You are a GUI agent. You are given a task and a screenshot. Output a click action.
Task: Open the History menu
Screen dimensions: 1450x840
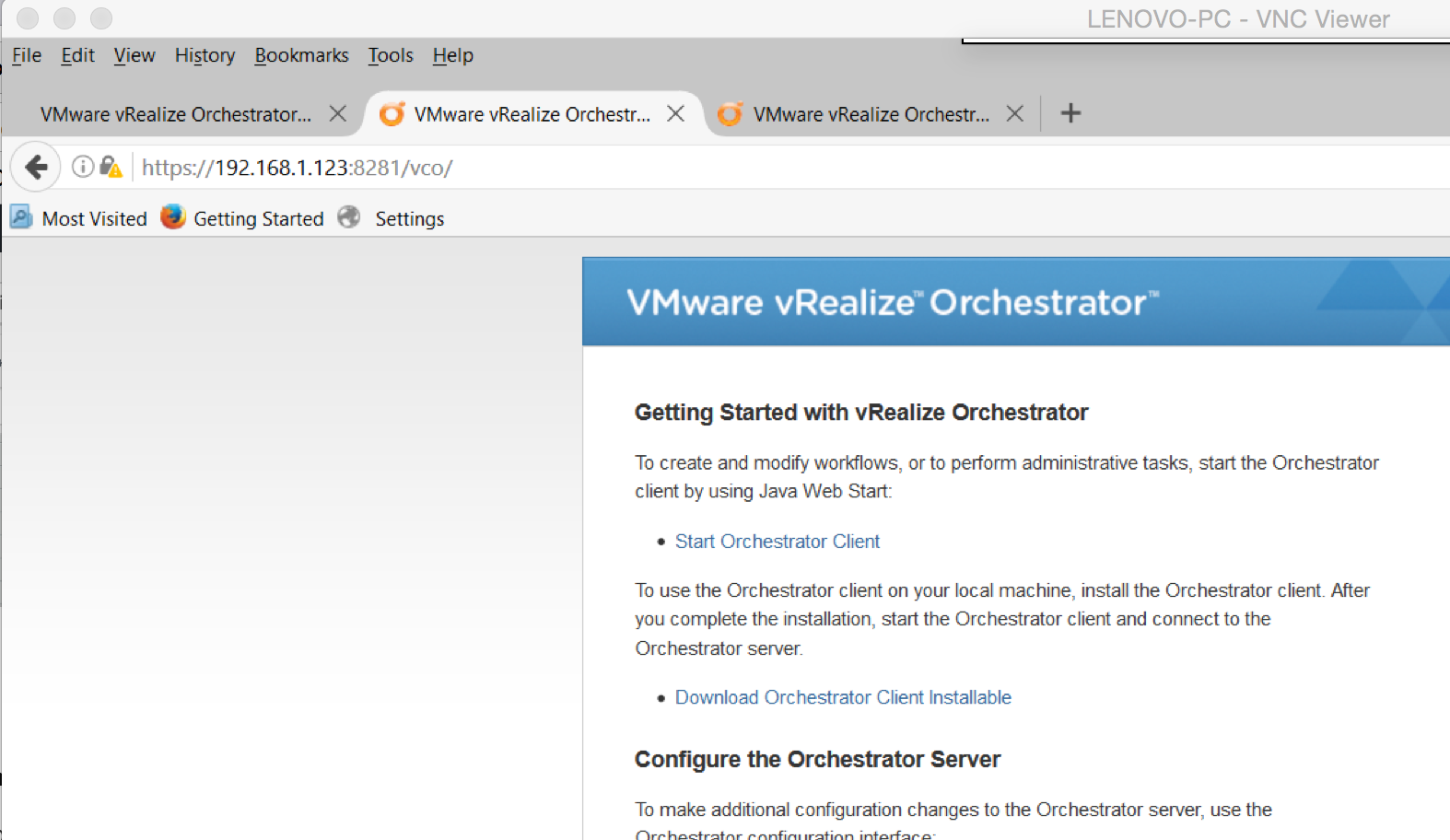pos(205,55)
